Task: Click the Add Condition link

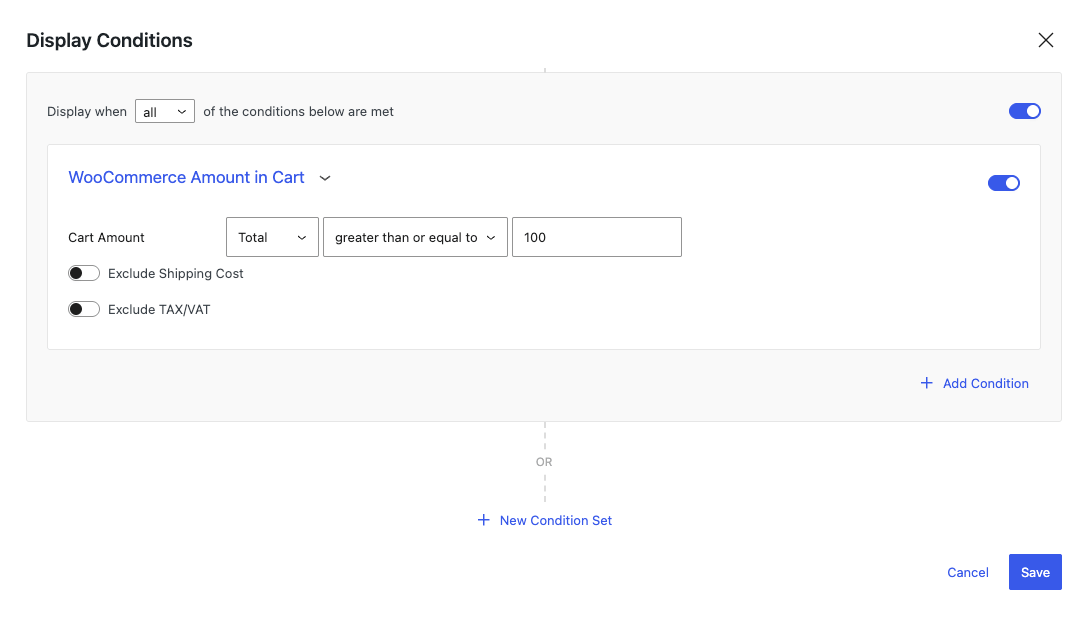Action: pos(974,383)
